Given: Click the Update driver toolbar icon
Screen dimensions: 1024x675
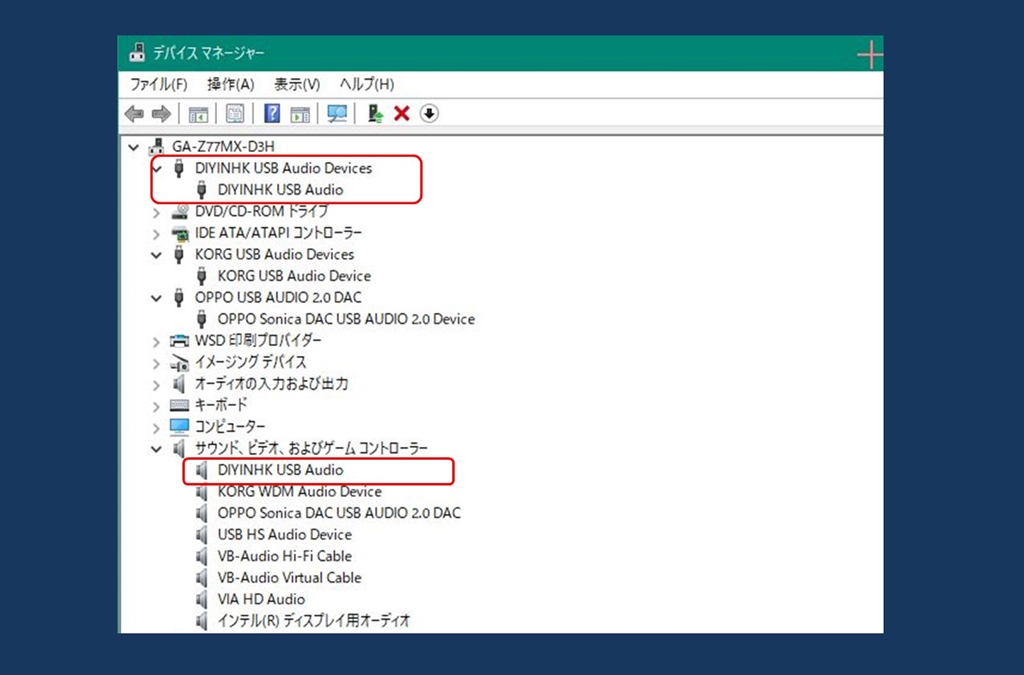Looking at the screenshot, I should click(x=375, y=114).
